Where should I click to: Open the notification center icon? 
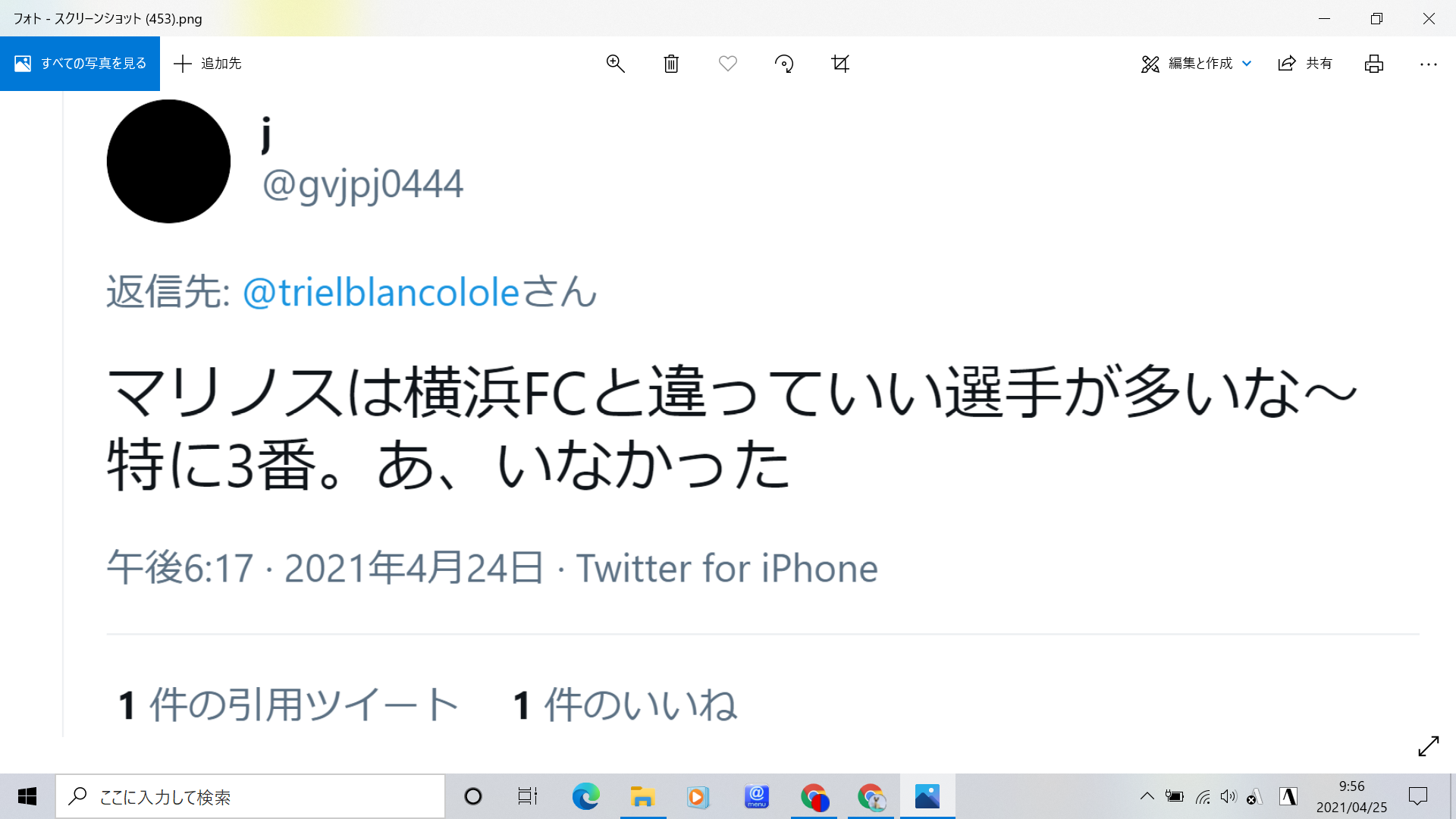point(1418,796)
